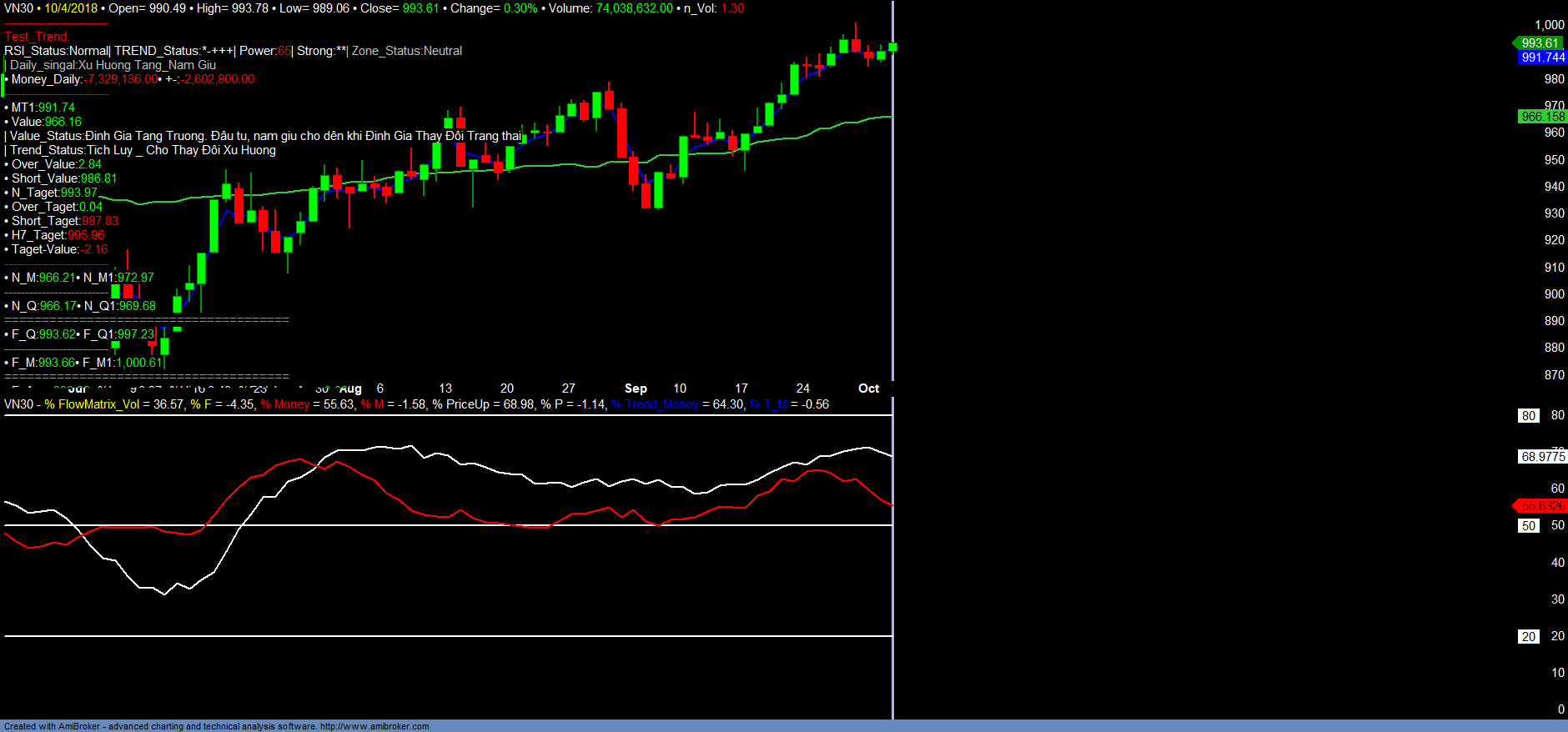This screenshot has width=1568, height=732.
Task: Click the Oct label on date axis
Action: 868,389
